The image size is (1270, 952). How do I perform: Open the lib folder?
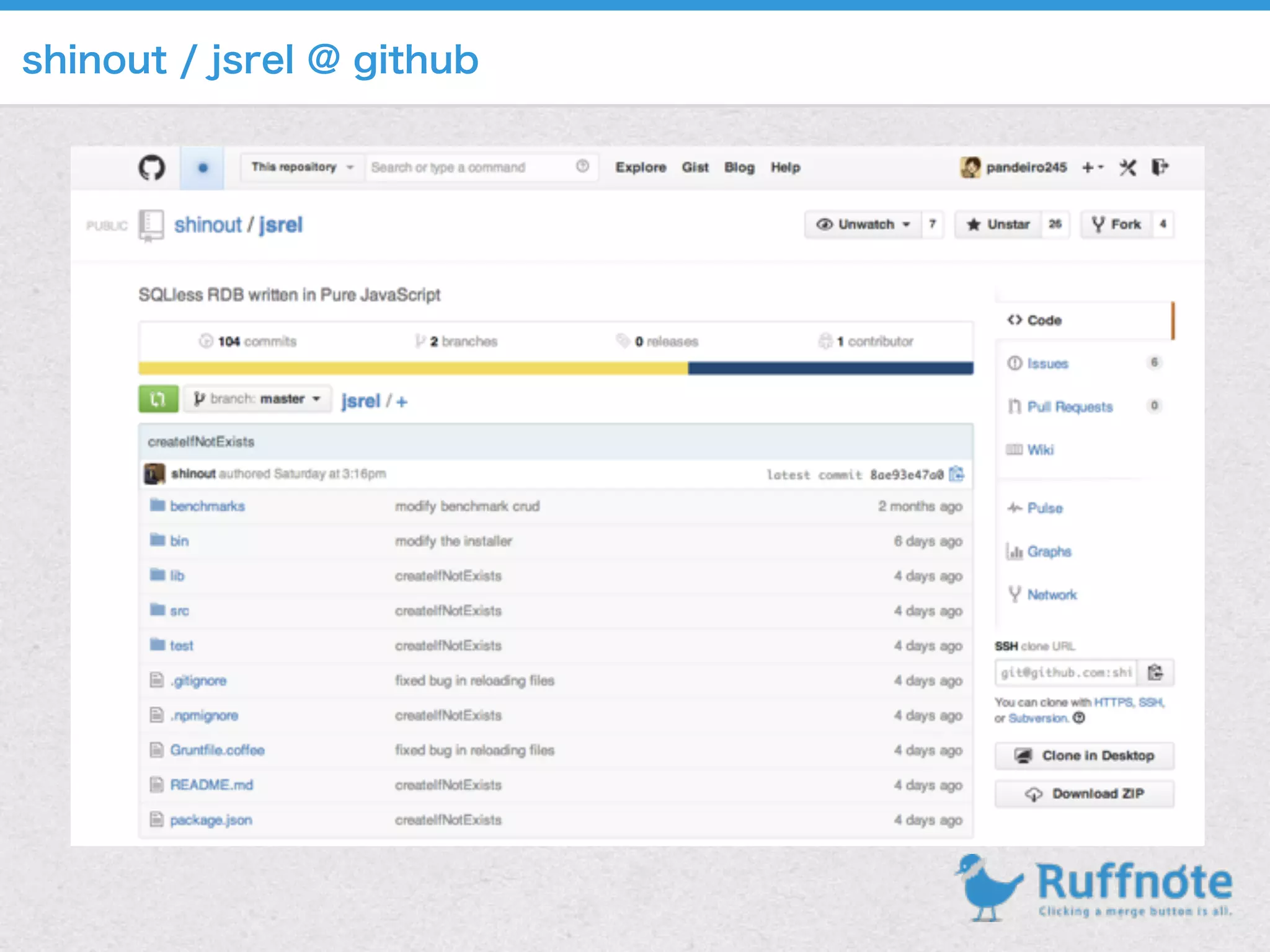click(x=177, y=576)
